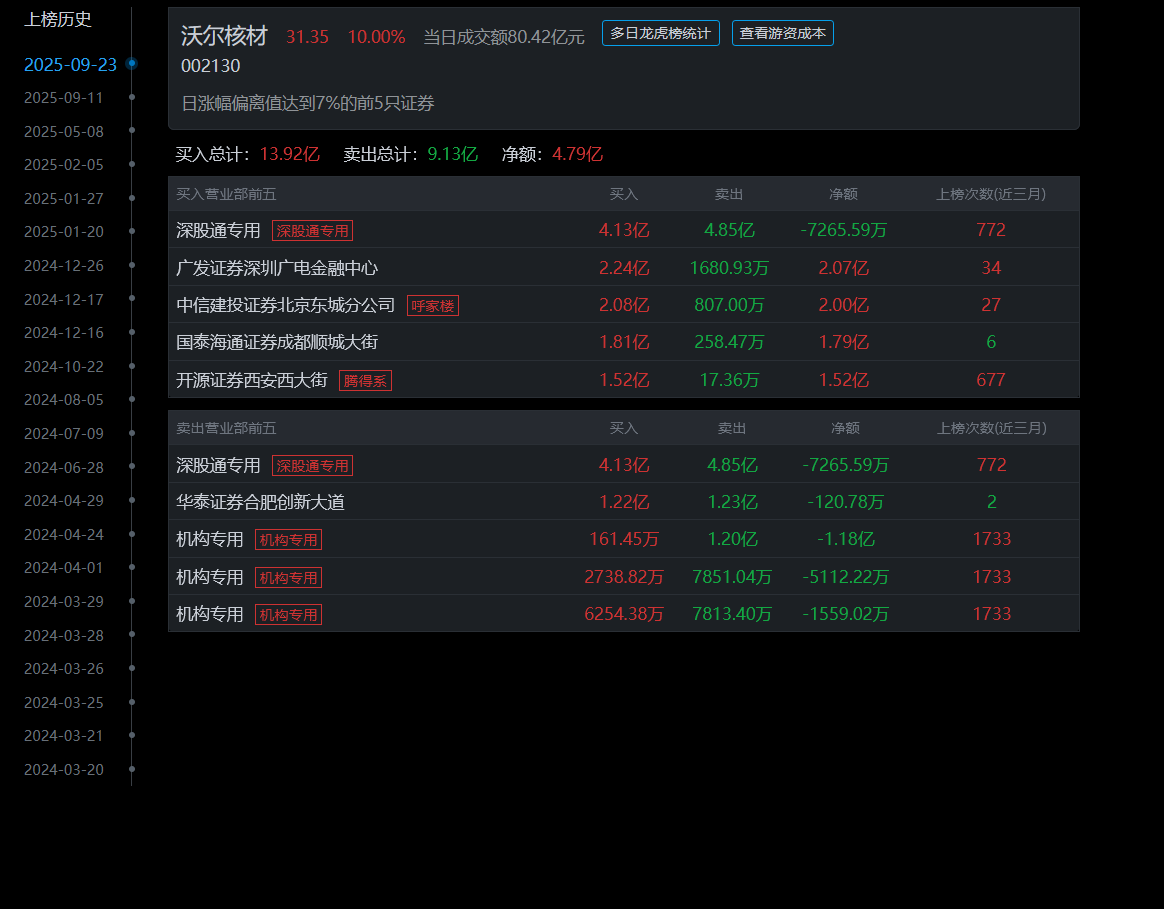The image size is (1164, 909).
Task: Select history date 2024-04-01
Action: 64,567
